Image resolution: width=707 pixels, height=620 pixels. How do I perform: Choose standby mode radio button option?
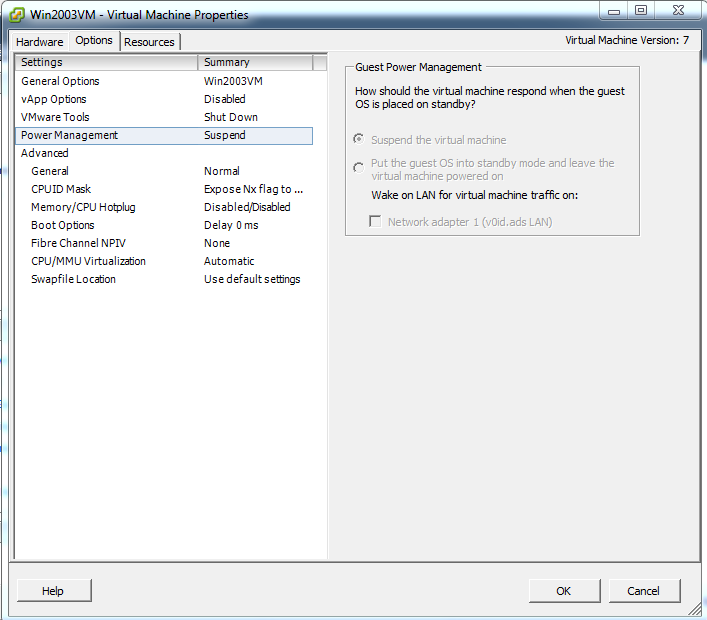(359, 167)
